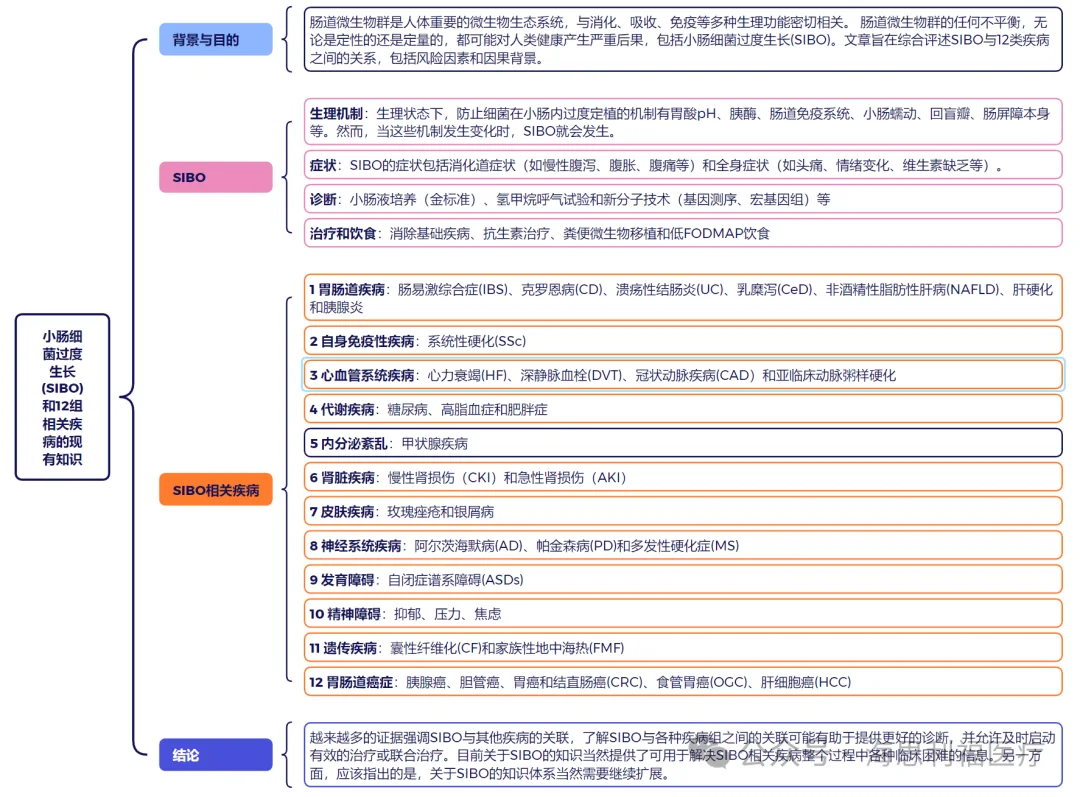The image size is (1080, 797).
Task: Select the 2 自身免疫性疾病 box
Action: [683, 341]
